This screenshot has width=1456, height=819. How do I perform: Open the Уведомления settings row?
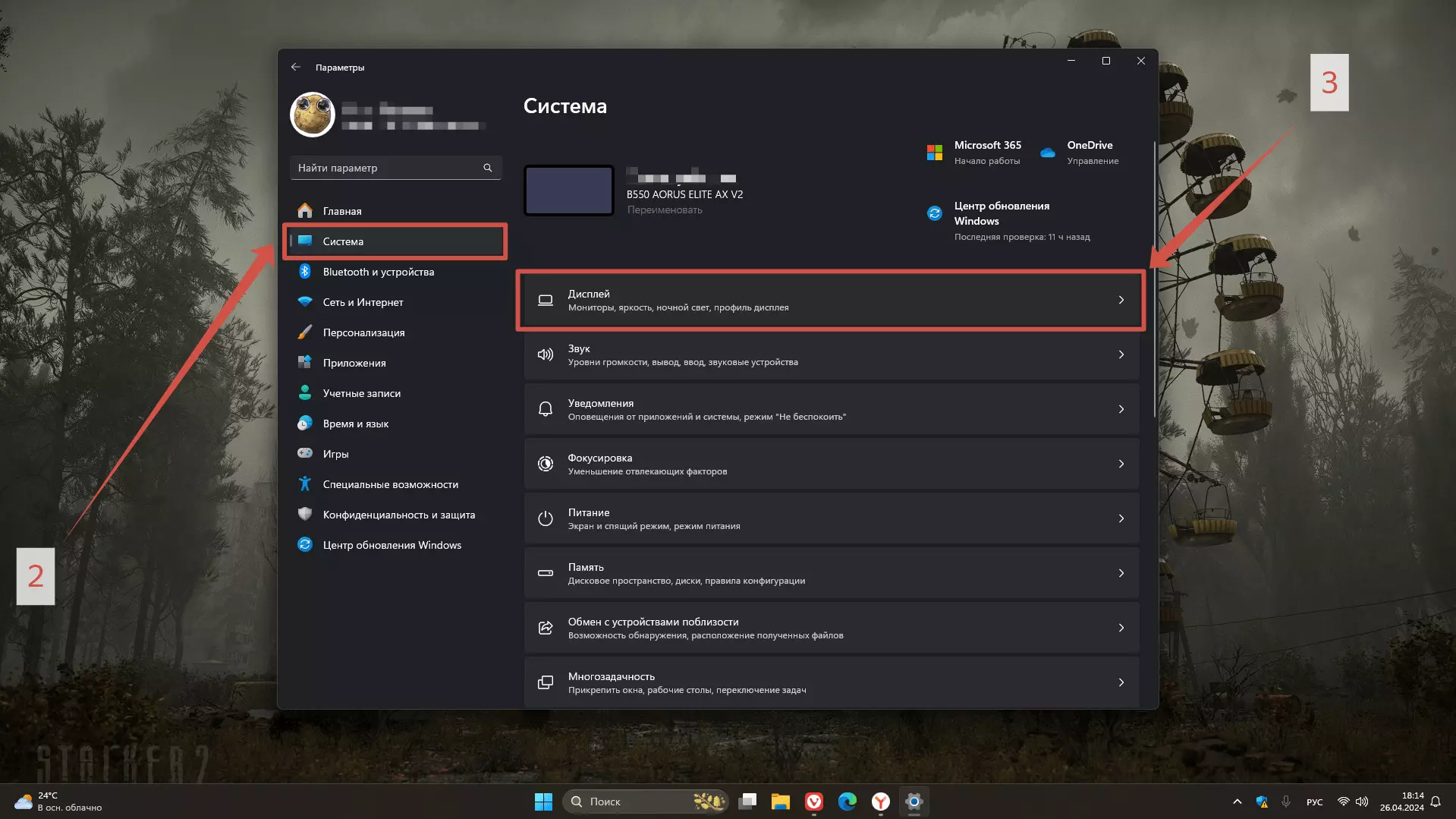[x=832, y=409]
